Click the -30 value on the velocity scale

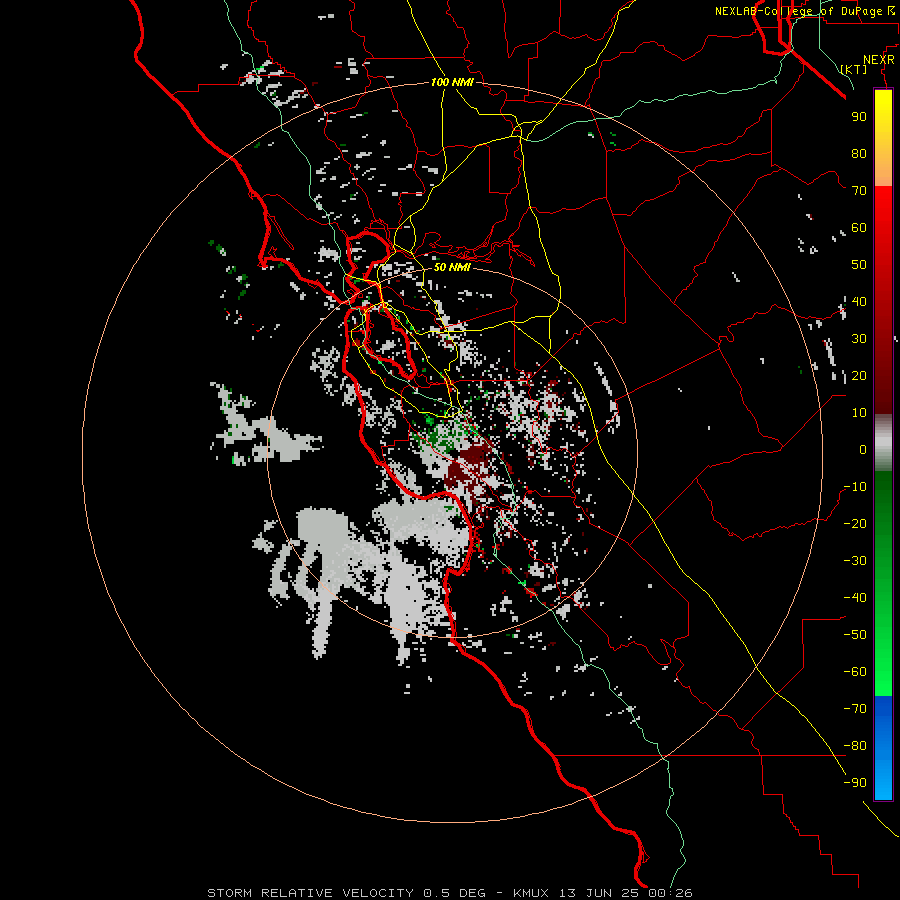[855, 561]
